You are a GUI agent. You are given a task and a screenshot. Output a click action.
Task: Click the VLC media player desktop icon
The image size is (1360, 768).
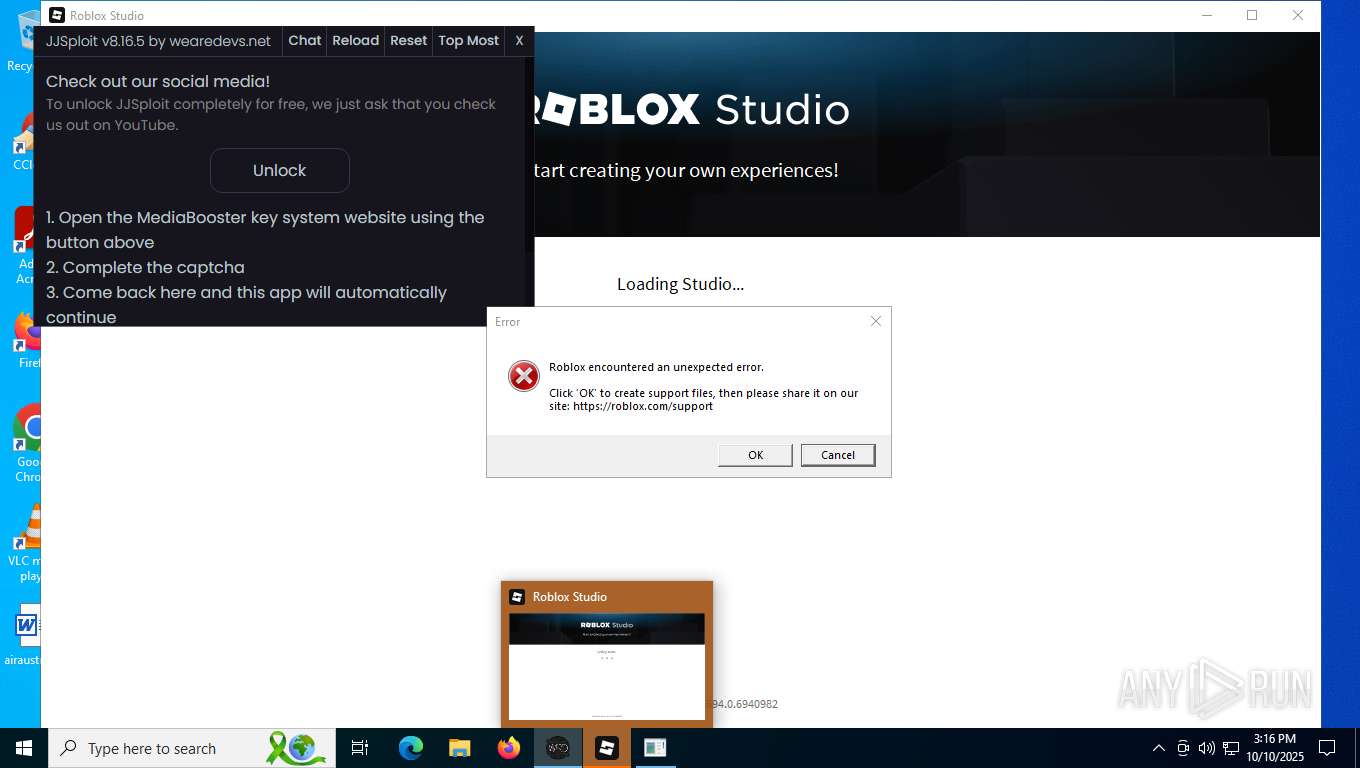point(28,543)
